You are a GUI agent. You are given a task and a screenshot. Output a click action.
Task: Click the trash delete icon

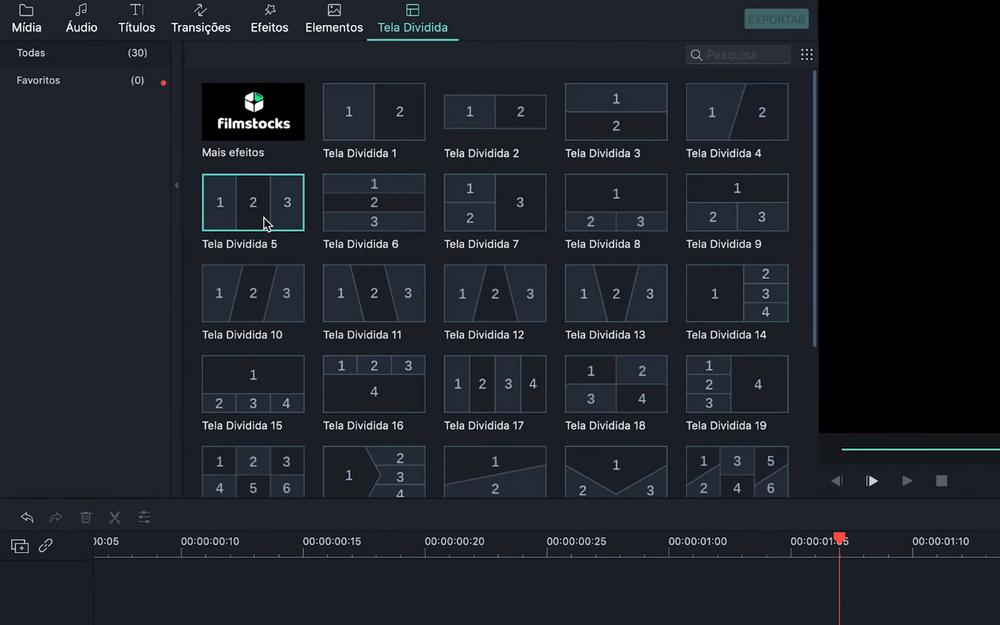86,517
